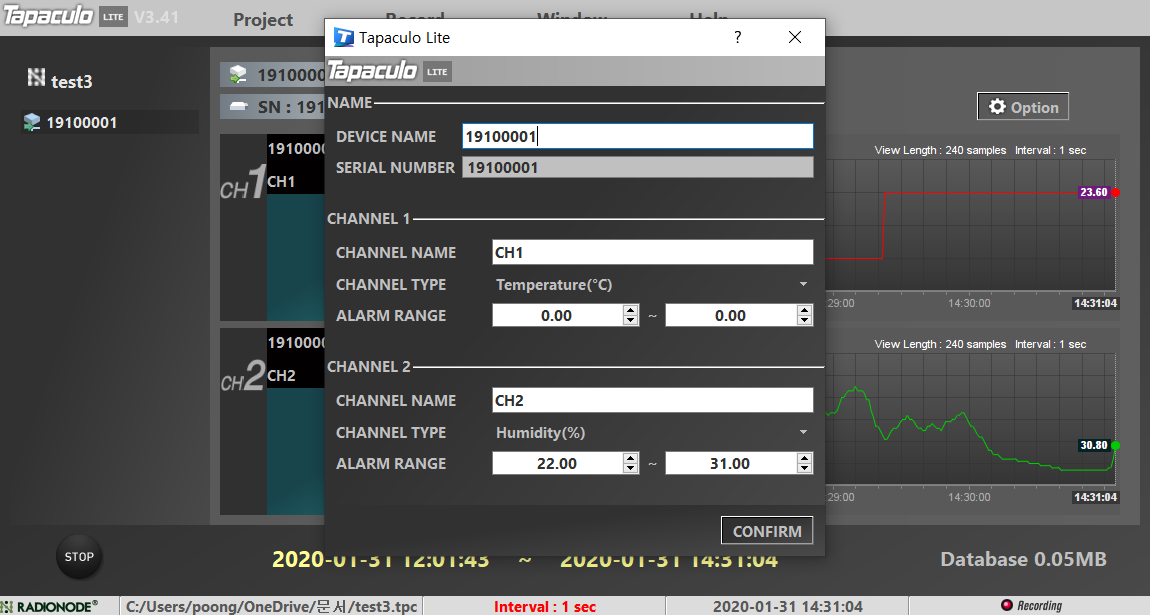Increase Channel 2 alarm upper limit 31.00
The image size is (1150, 615).
805,458
